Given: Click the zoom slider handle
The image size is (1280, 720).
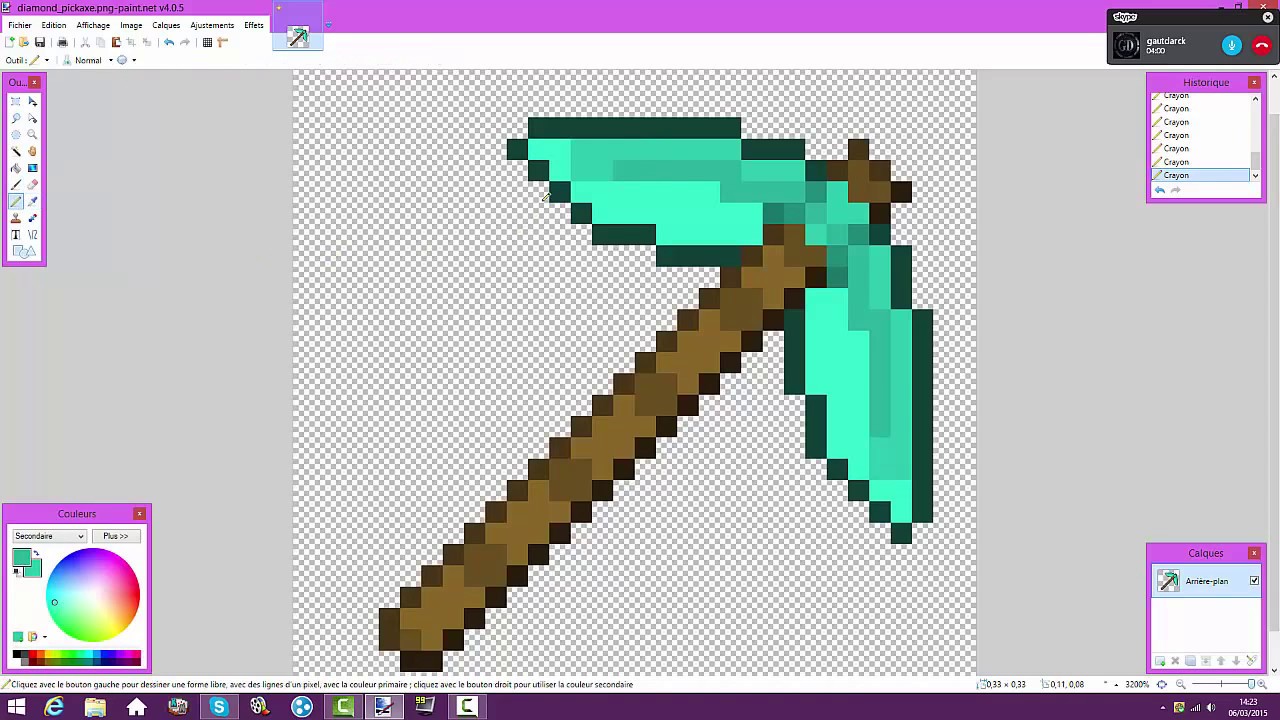Looking at the screenshot, I should (1251, 685).
